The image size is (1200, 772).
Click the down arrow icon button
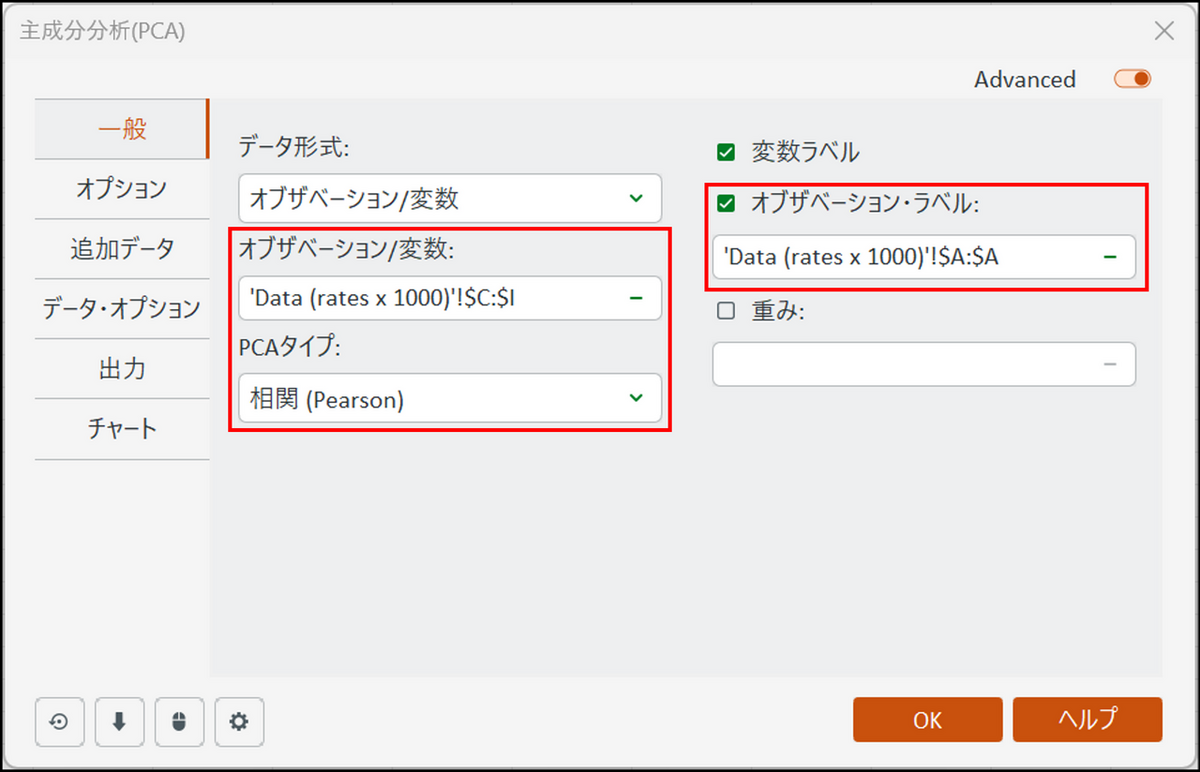click(x=119, y=722)
